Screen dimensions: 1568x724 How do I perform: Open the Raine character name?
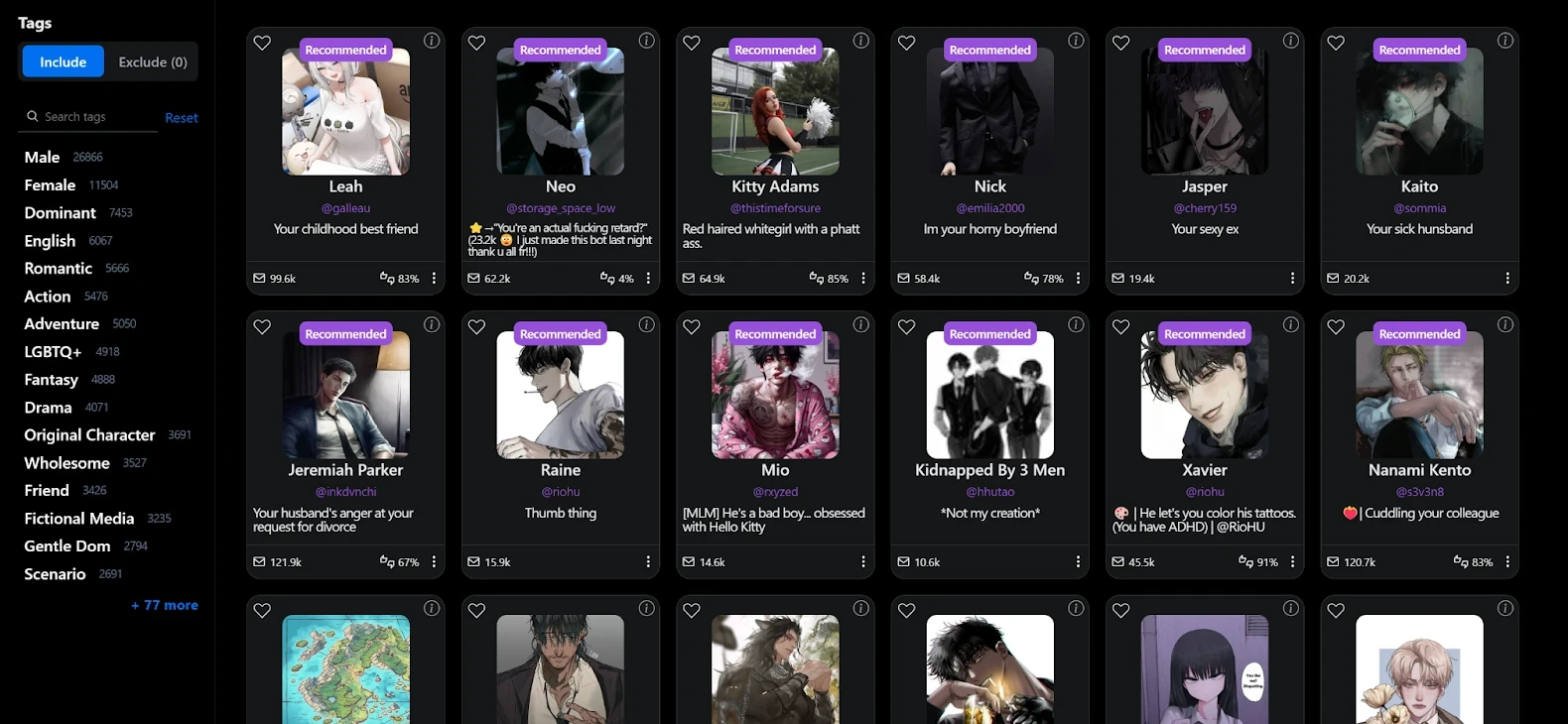pos(561,470)
